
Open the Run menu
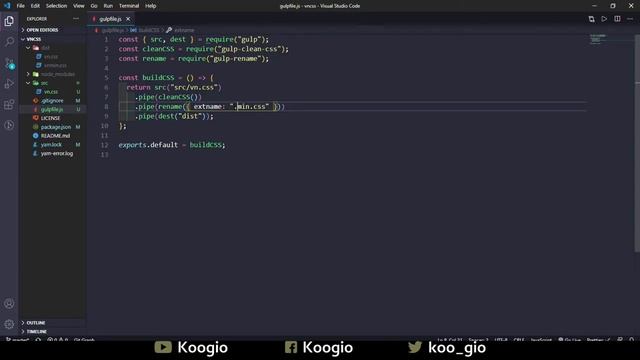(108, 6)
